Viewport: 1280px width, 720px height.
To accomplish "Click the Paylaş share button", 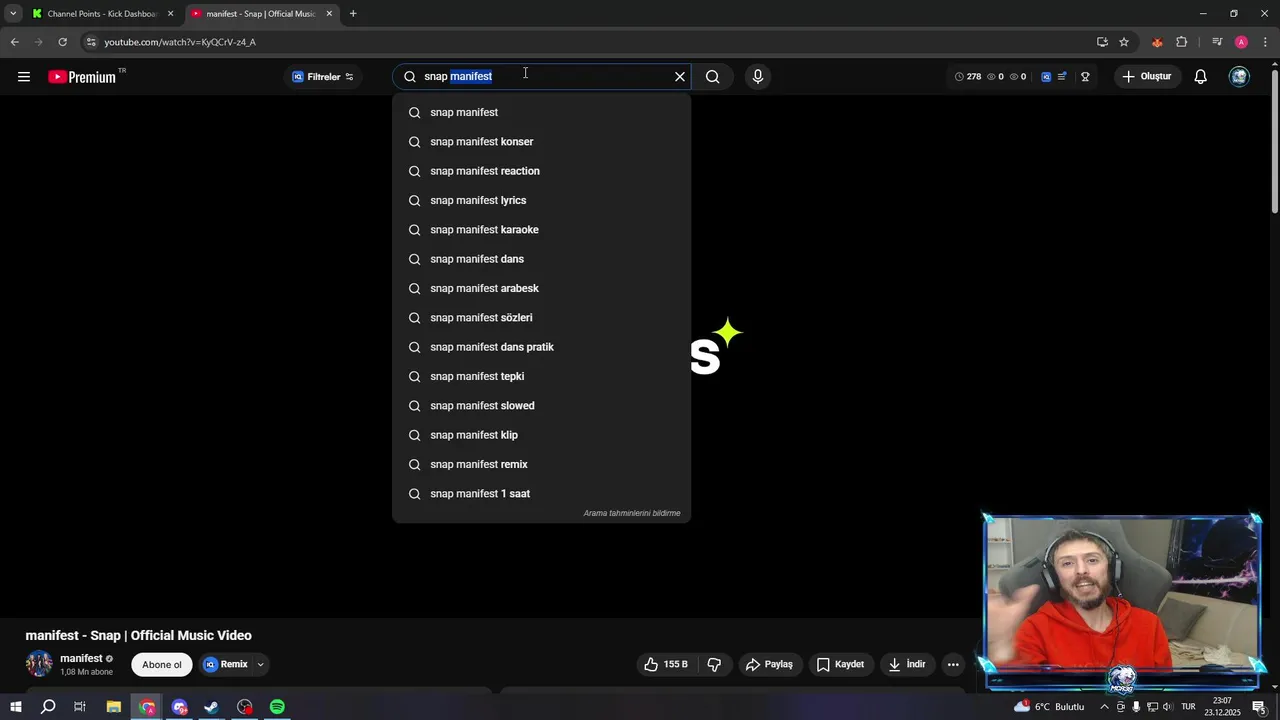I will tap(769, 665).
